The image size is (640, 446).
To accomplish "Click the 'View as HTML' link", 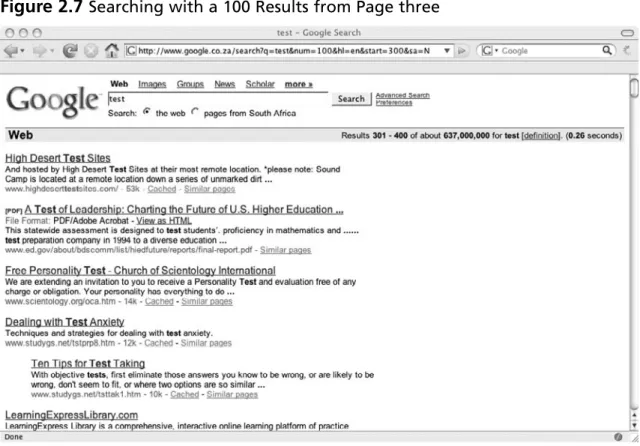I will coord(164,221).
